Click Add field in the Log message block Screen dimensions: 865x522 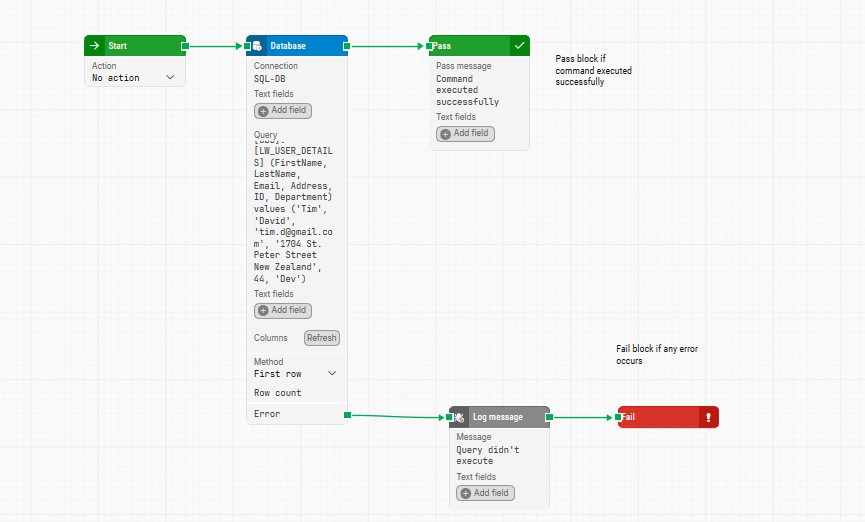485,493
